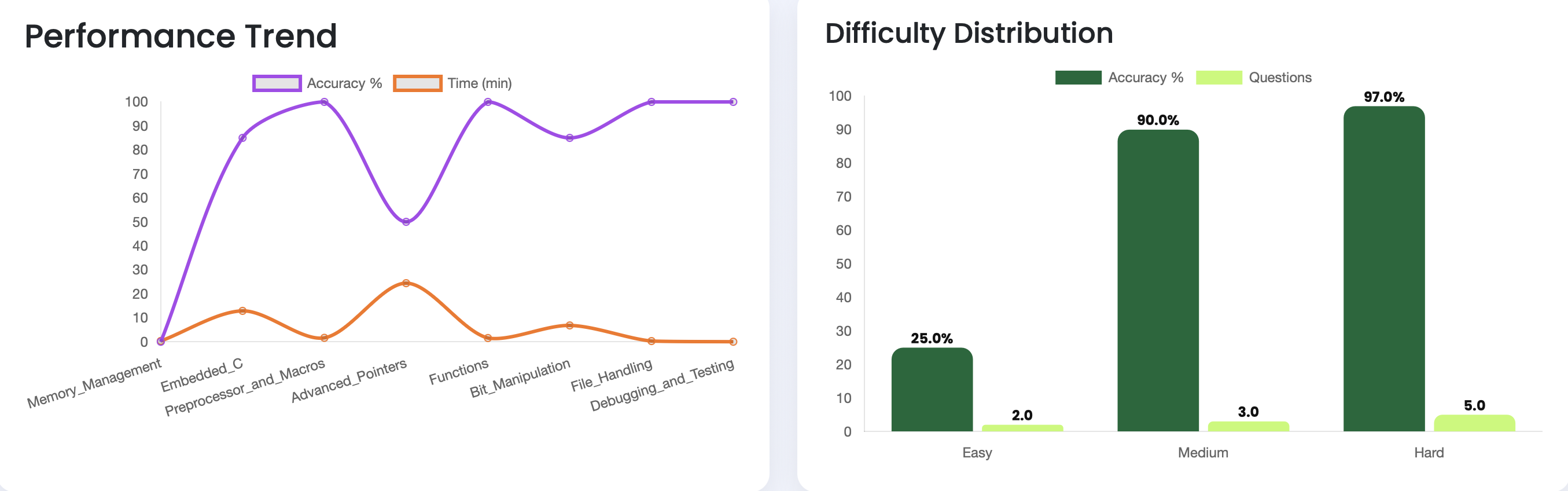Click the File_Handling accuracy data point
The width and height of the screenshot is (1568, 491).
click(652, 102)
